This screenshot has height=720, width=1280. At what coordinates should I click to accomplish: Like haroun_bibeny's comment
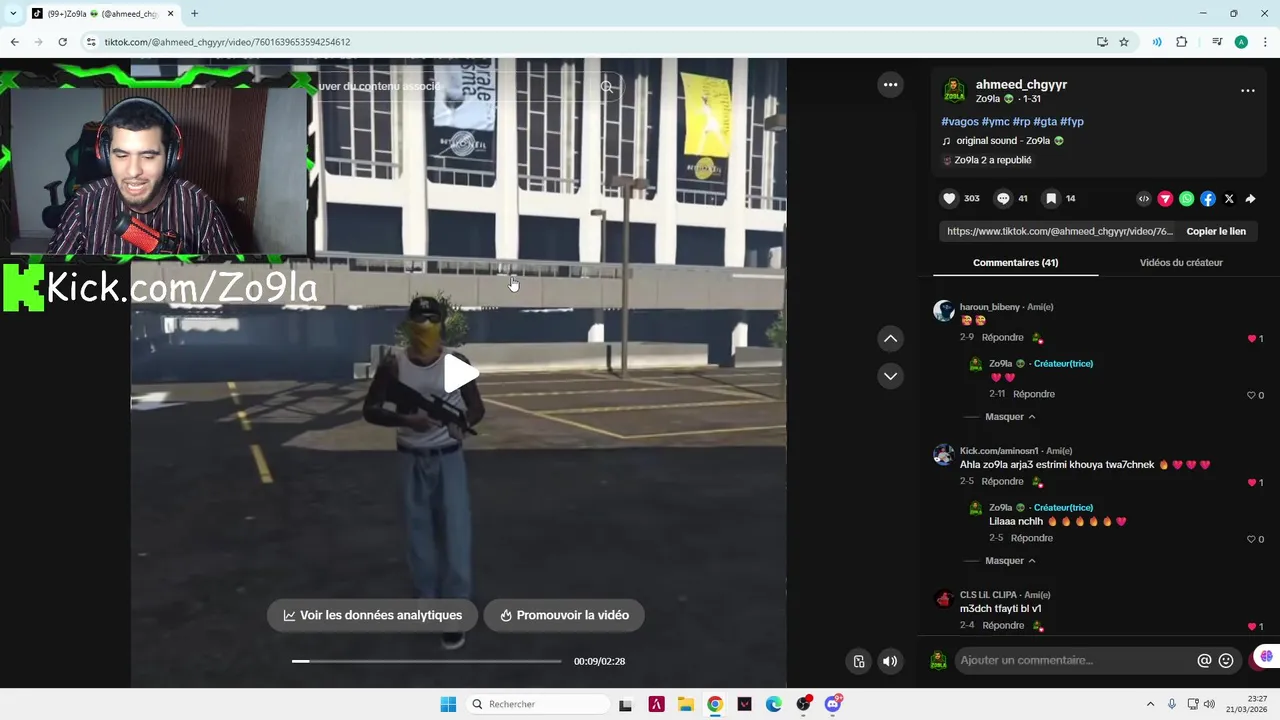pyautogui.click(x=1251, y=339)
